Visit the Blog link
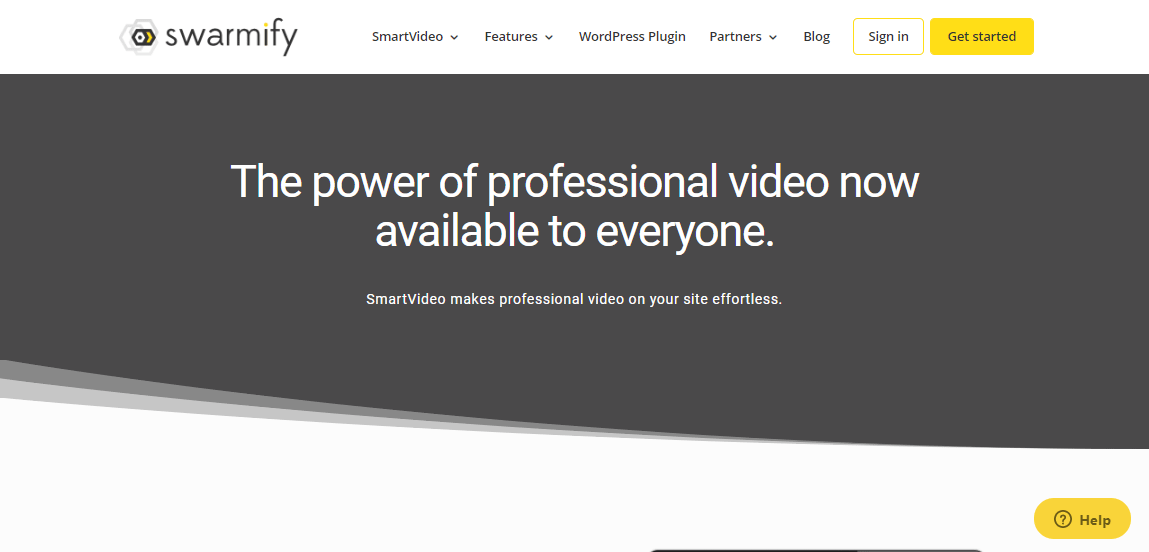 click(x=816, y=37)
